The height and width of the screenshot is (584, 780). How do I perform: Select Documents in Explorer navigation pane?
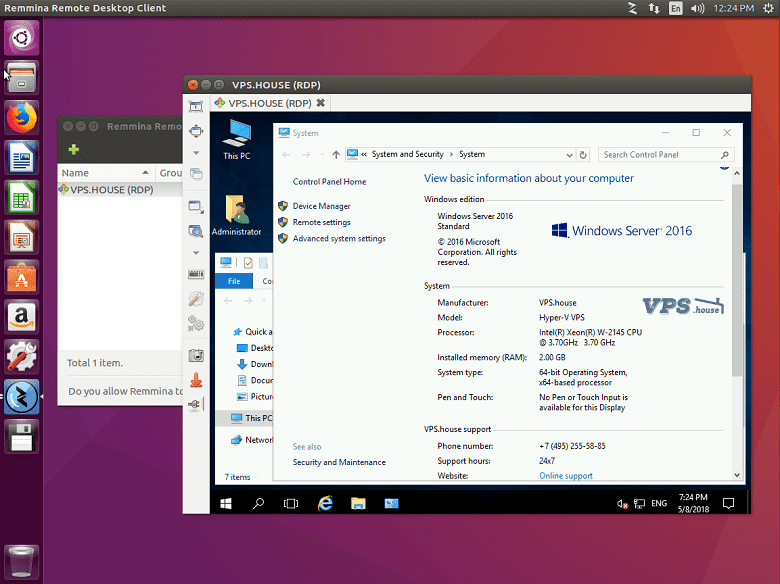tap(255, 381)
